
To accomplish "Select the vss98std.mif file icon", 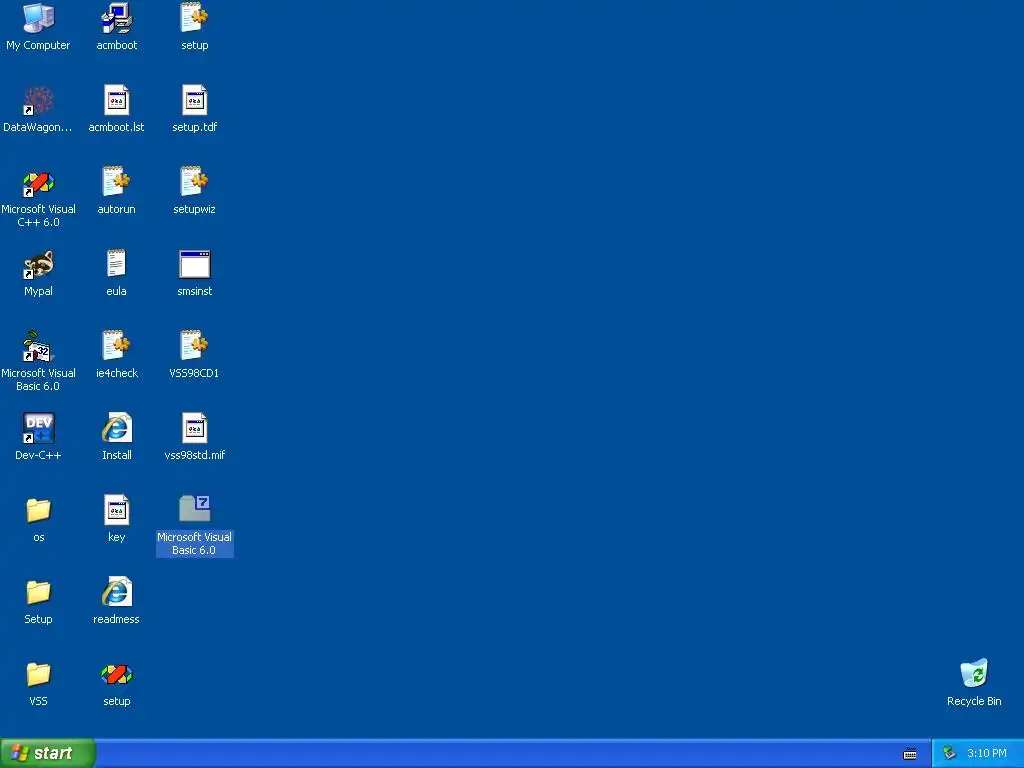I will click(195, 428).
